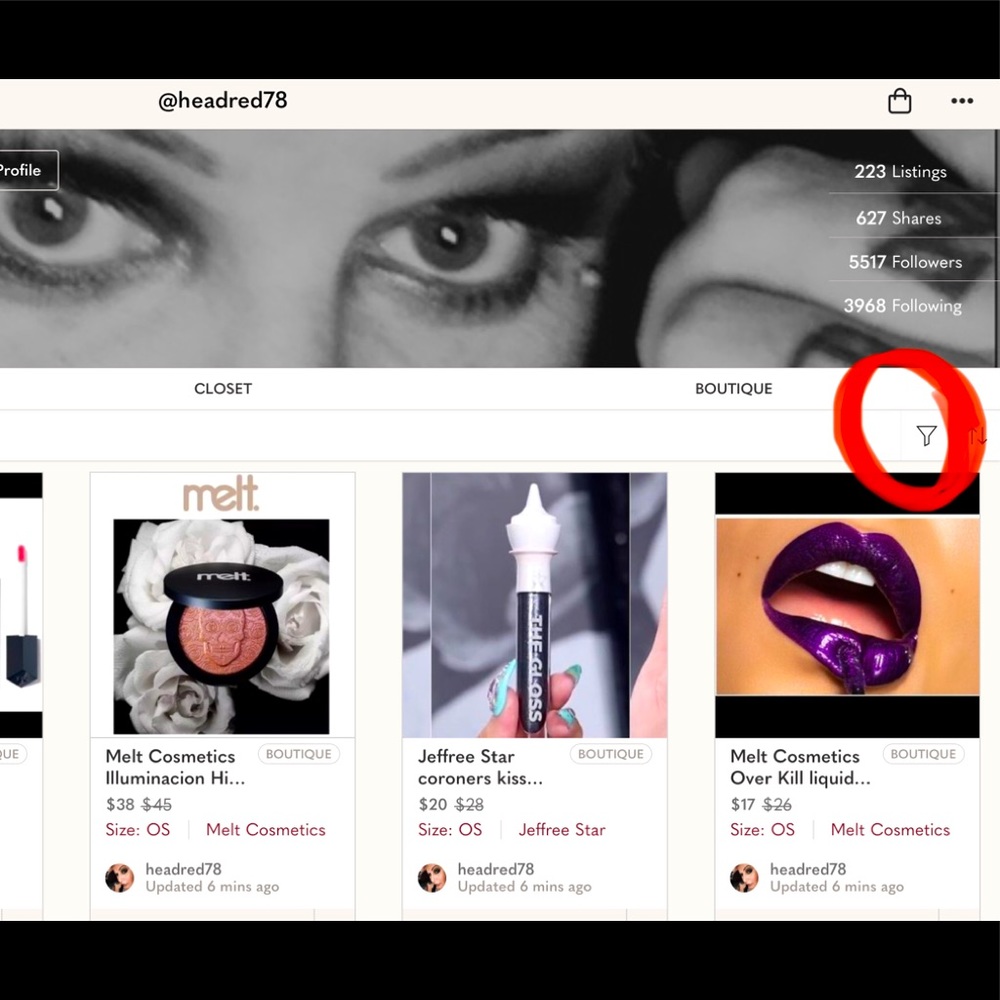Open the 3968 Following list
This screenshot has height=1000, width=1000.
pyautogui.click(x=902, y=306)
